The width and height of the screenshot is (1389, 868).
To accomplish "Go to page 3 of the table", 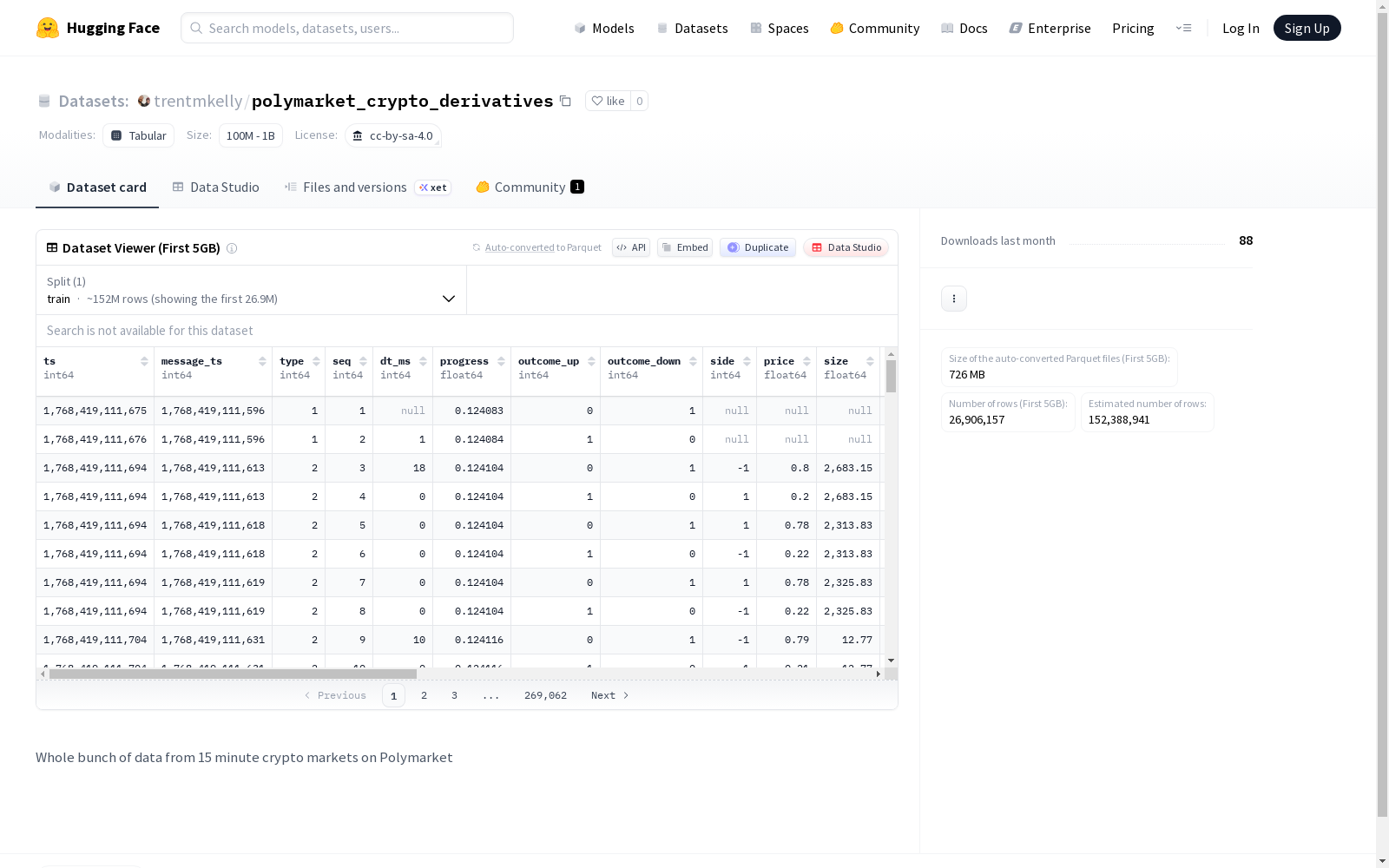I will [x=454, y=695].
